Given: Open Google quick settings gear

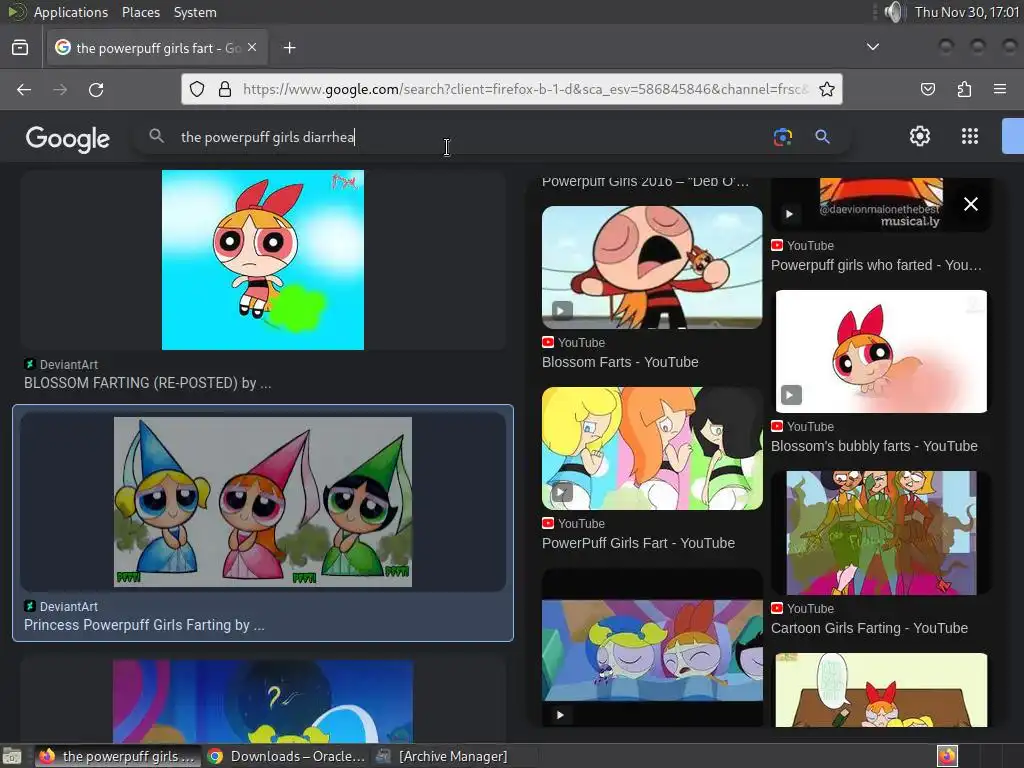Looking at the screenshot, I should coord(920,136).
